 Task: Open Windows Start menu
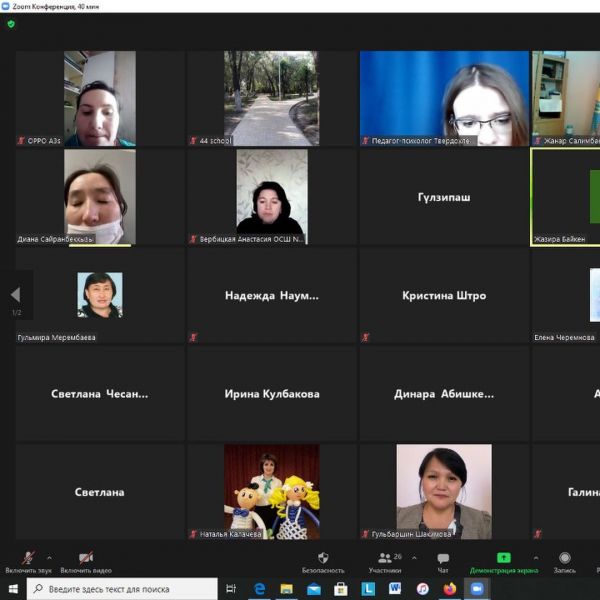click(13, 589)
